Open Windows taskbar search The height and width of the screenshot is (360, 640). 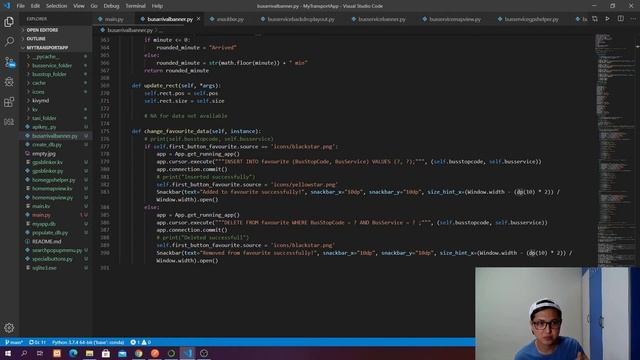click(24, 353)
